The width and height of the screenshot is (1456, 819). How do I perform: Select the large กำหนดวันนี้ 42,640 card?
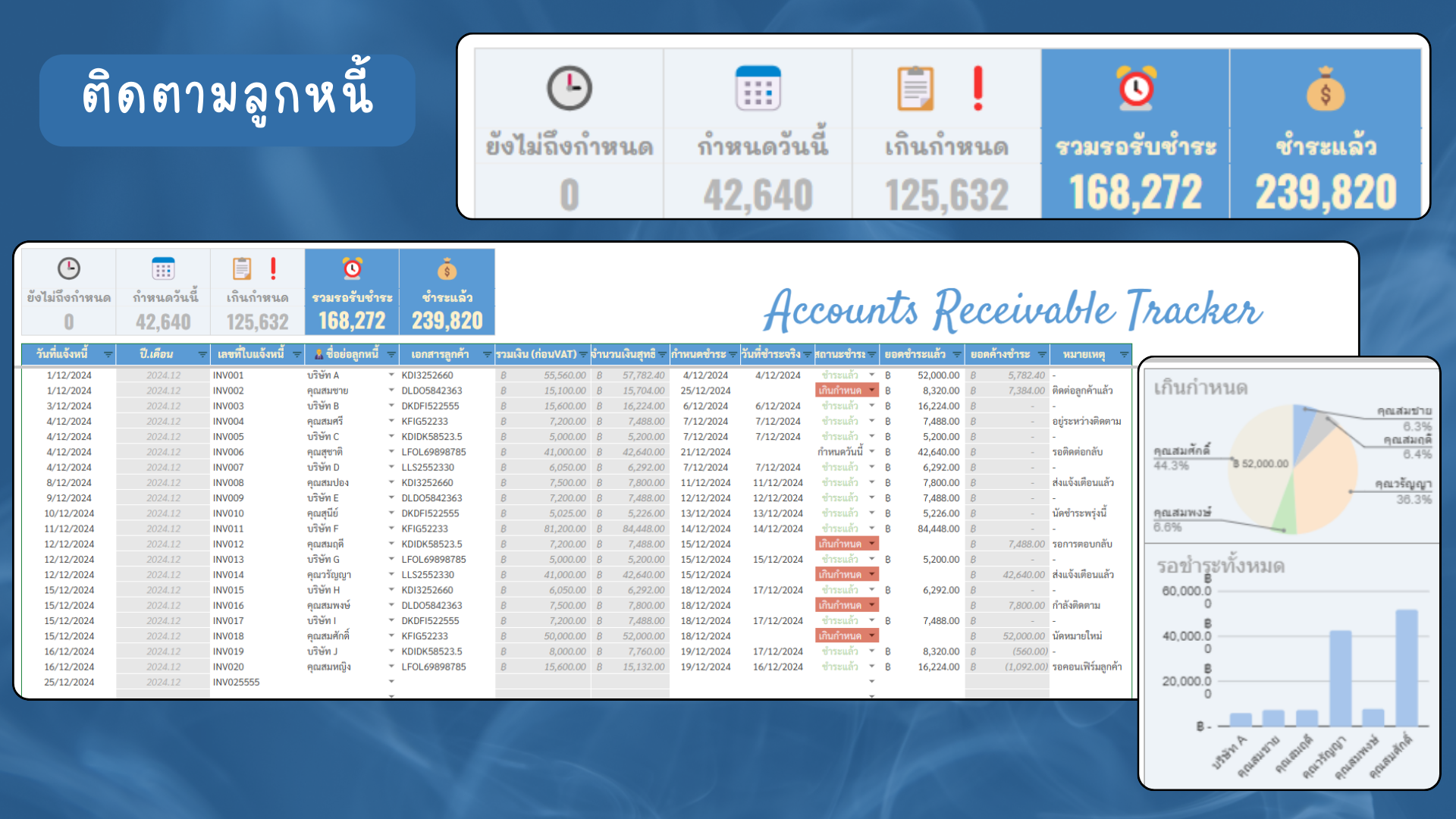pyautogui.click(x=758, y=133)
